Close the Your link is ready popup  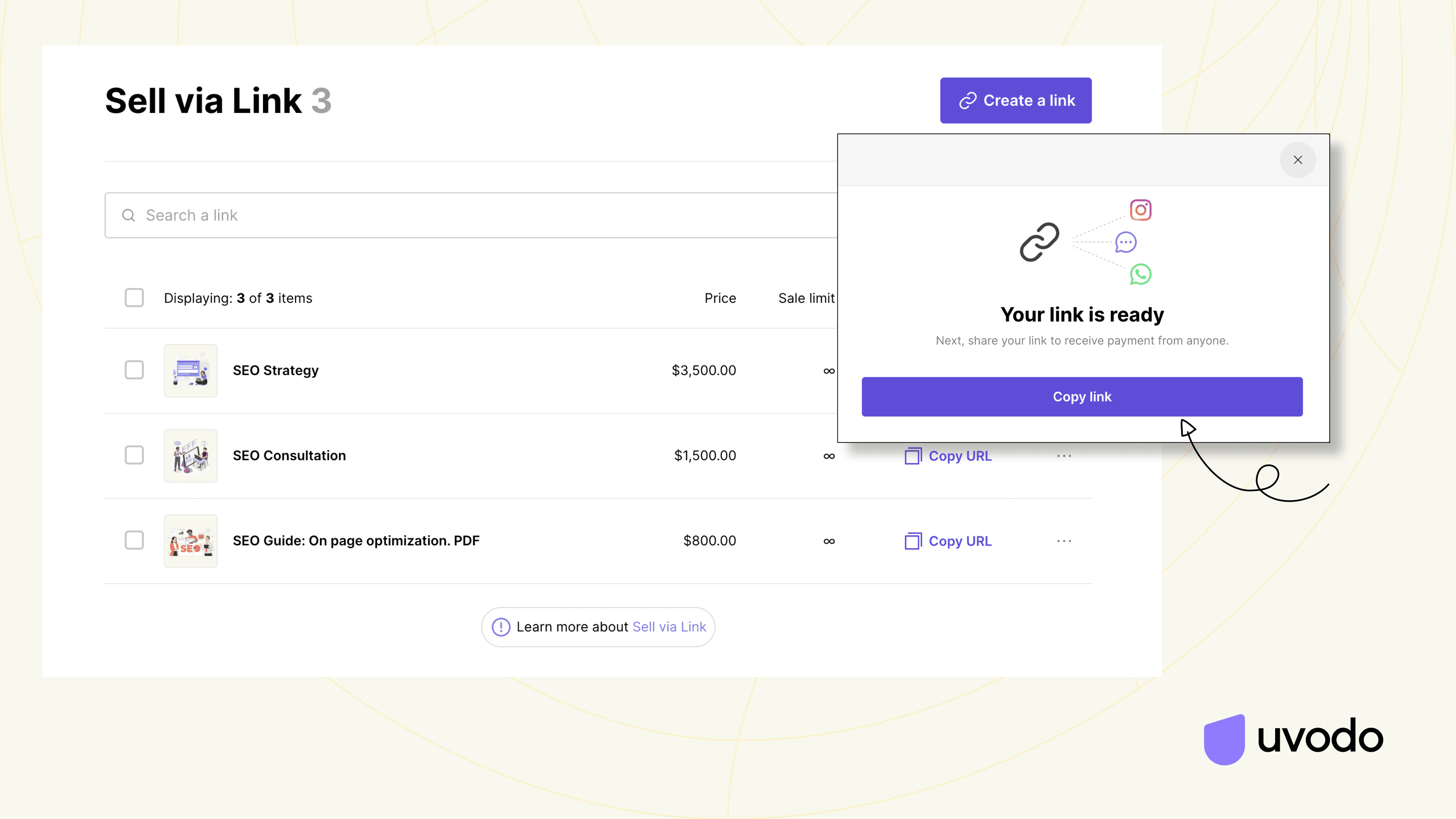point(1298,160)
